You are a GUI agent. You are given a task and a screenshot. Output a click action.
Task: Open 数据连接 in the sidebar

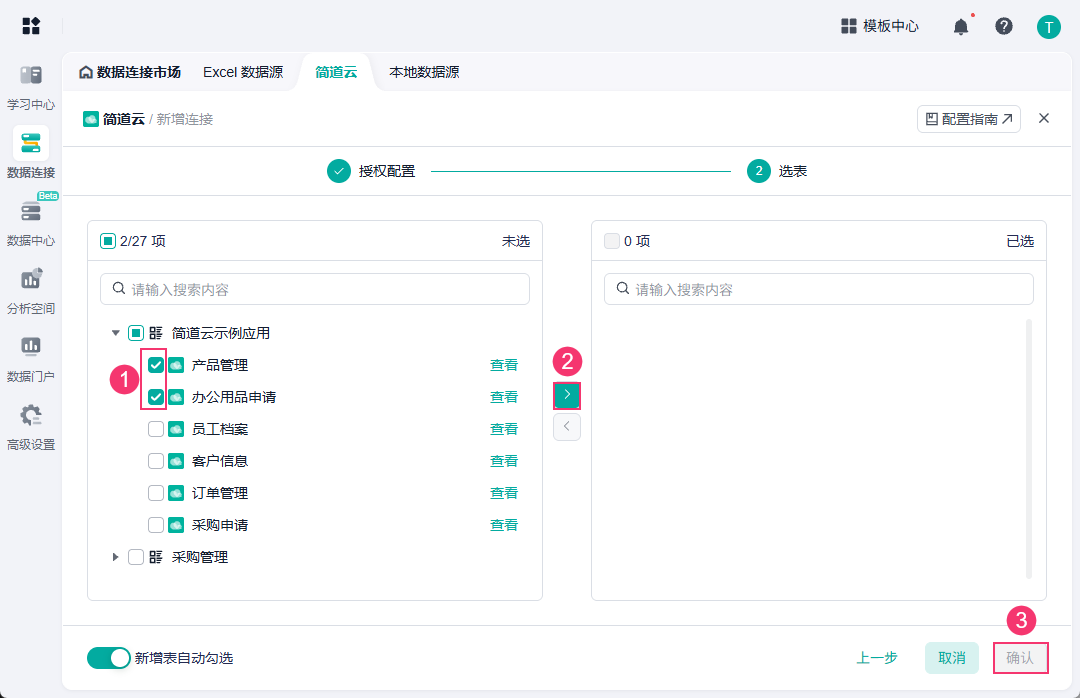coord(31,153)
